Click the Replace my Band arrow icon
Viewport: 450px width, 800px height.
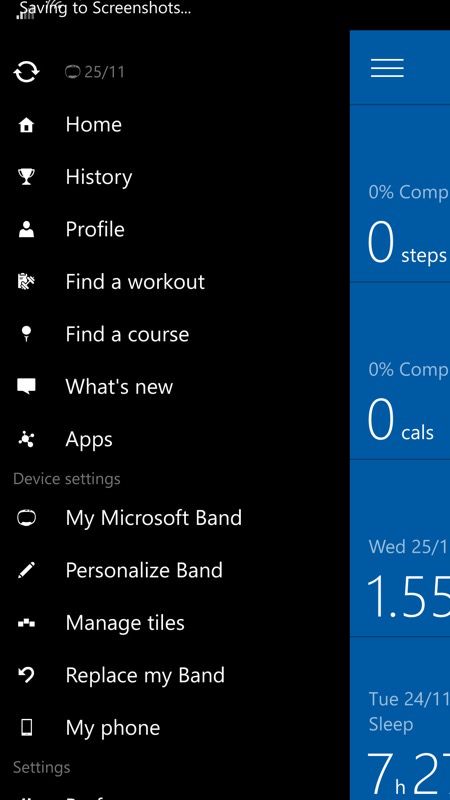(26, 675)
